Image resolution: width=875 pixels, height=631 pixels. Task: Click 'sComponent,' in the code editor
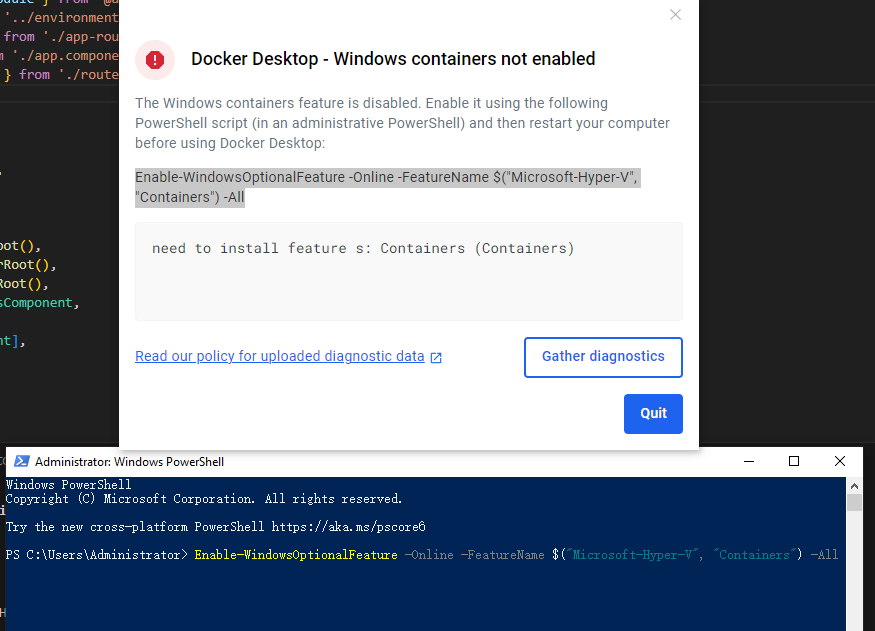[39, 303]
